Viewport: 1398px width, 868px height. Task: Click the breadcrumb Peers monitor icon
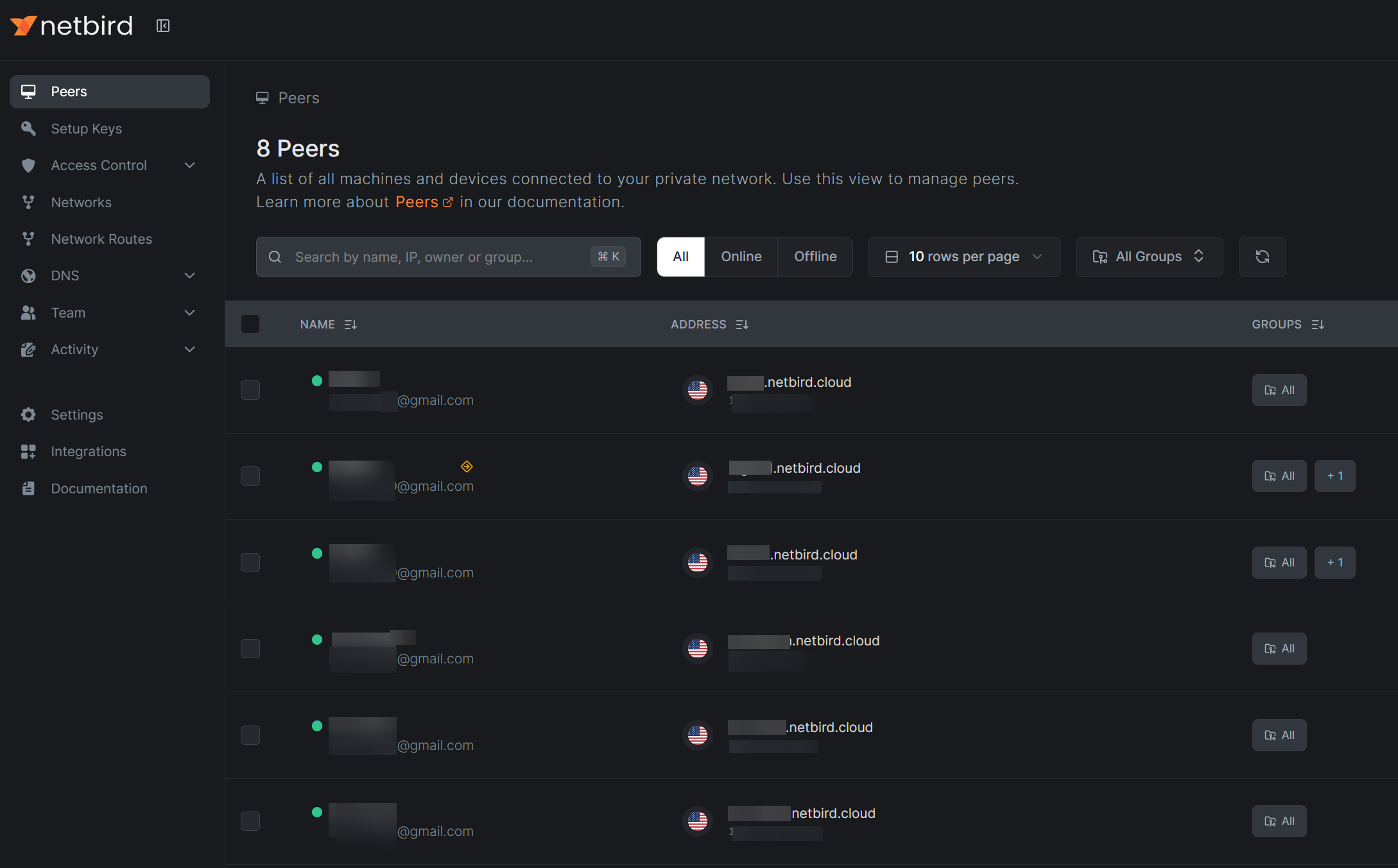tap(262, 98)
